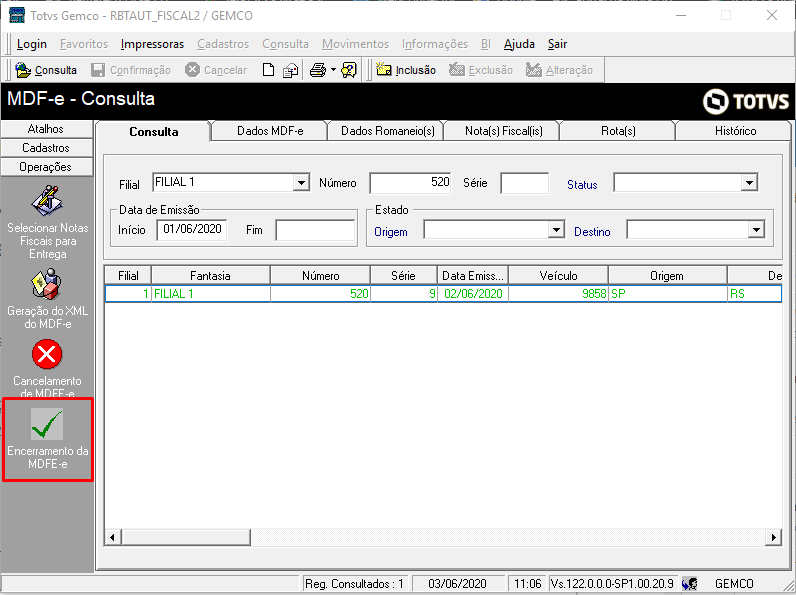Click the Exclusão toolbar button

pos(481,70)
